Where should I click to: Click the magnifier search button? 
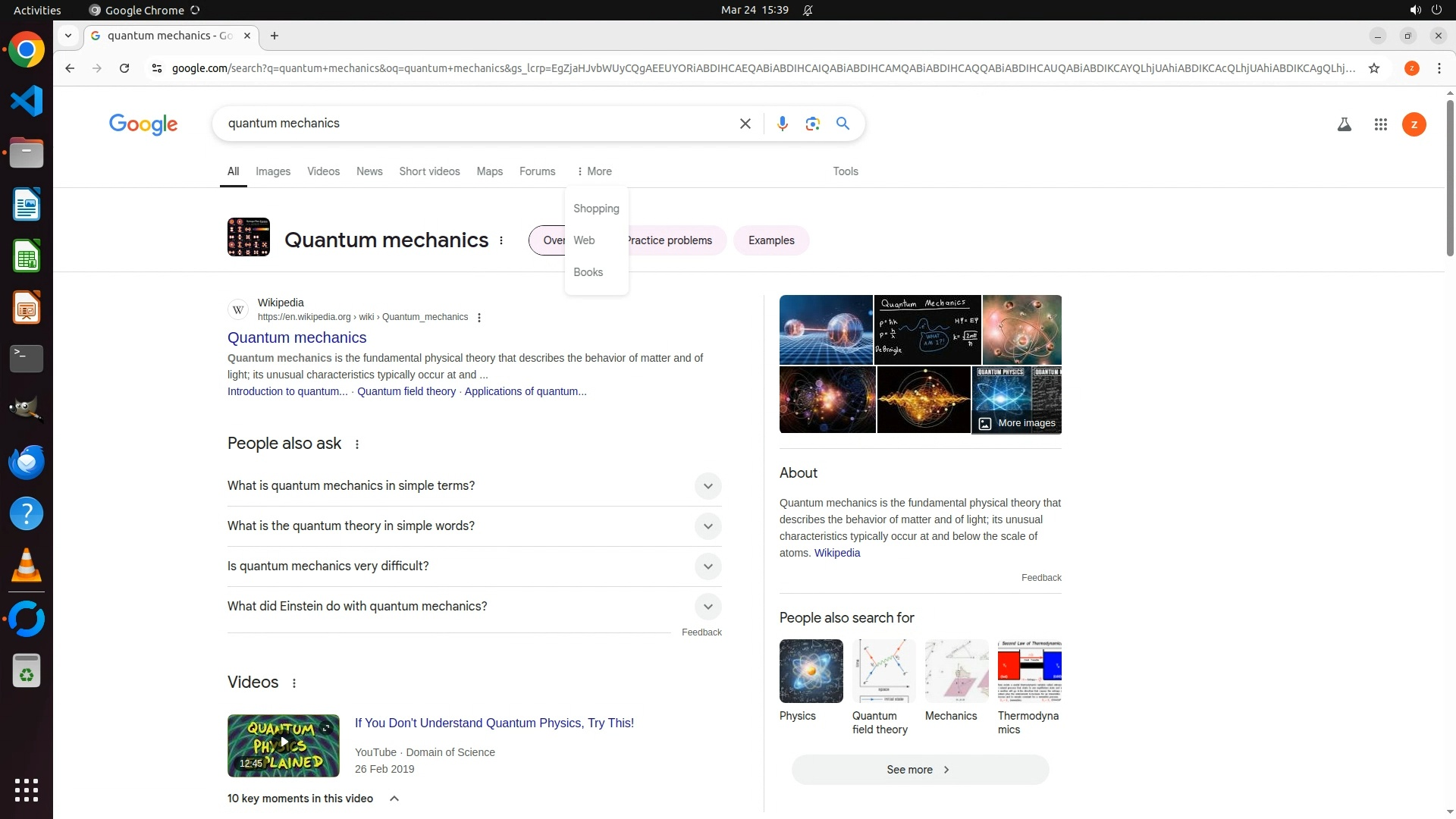[x=843, y=124]
